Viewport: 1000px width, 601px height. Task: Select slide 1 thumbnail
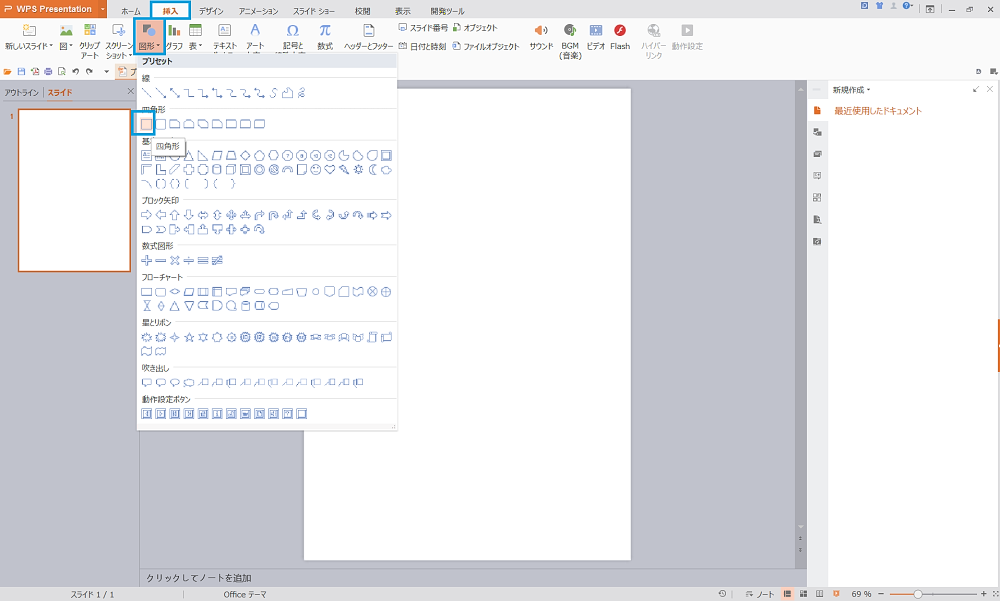pyautogui.click(x=75, y=190)
